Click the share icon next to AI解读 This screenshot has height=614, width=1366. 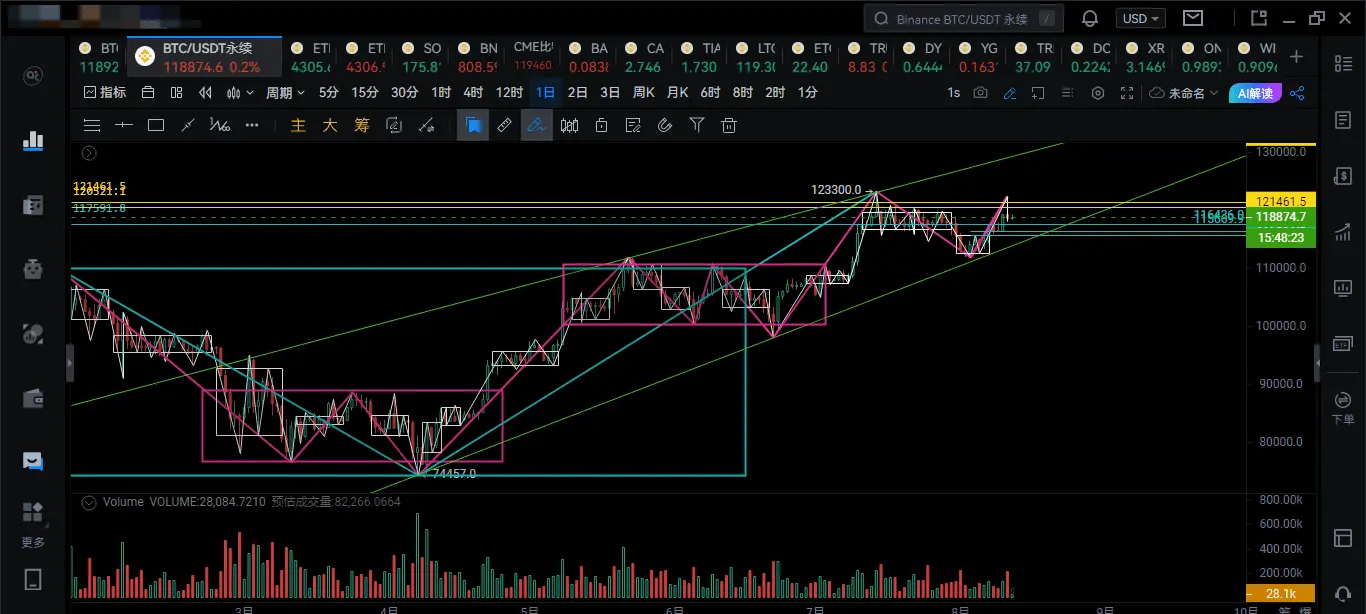(x=1297, y=92)
